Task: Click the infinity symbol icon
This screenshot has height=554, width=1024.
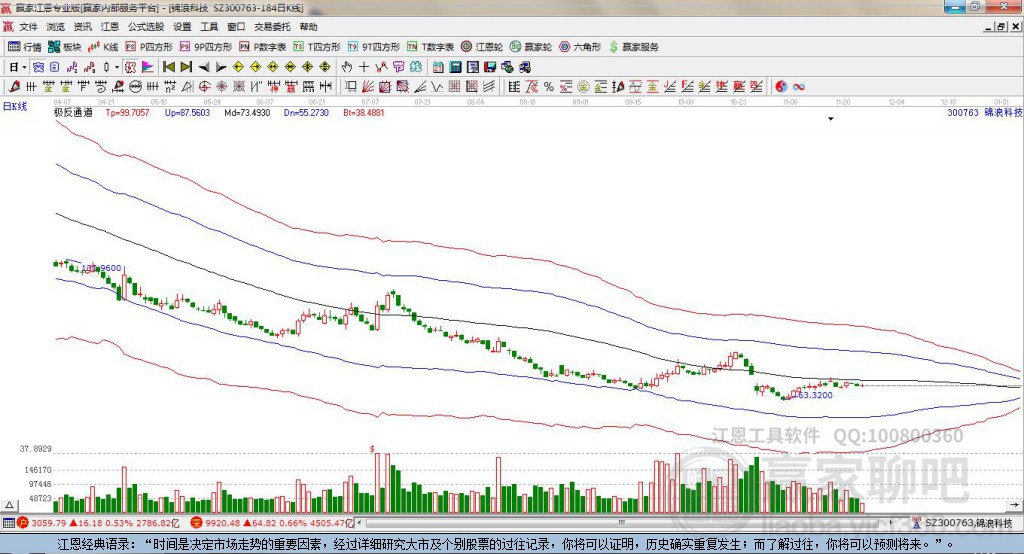Action: pyautogui.click(x=799, y=87)
